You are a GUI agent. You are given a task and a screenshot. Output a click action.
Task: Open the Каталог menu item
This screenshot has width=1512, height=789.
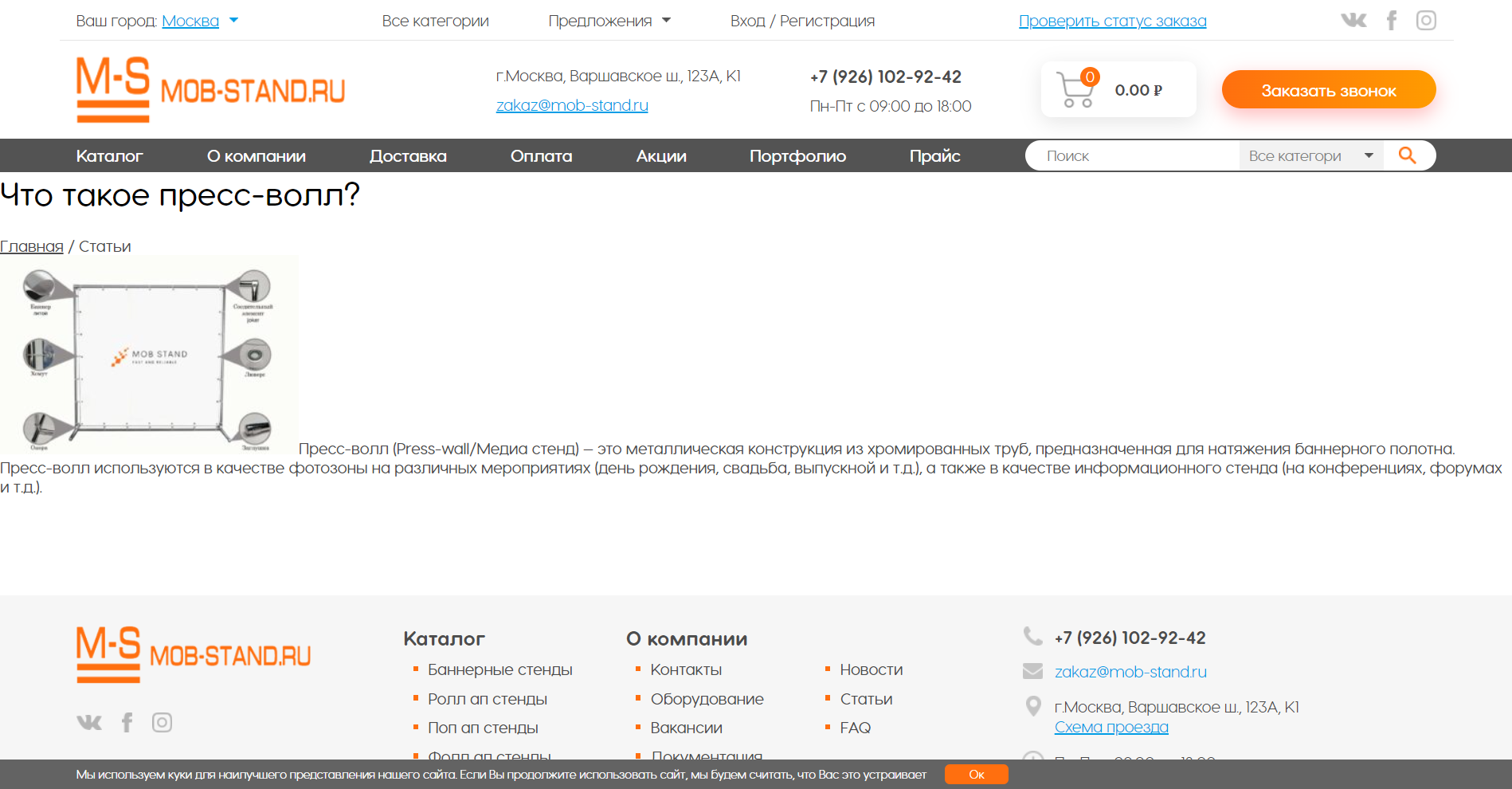click(x=109, y=156)
